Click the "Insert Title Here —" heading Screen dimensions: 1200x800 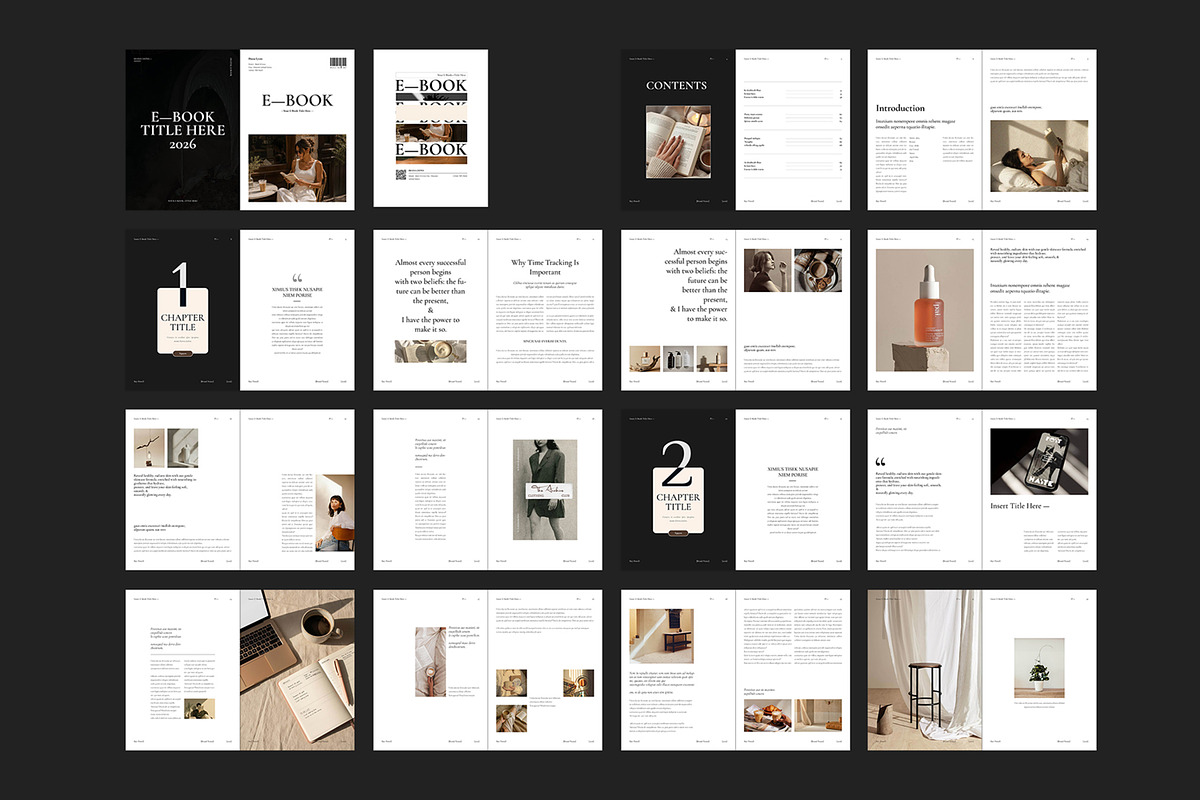pyautogui.click(x=1022, y=506)
